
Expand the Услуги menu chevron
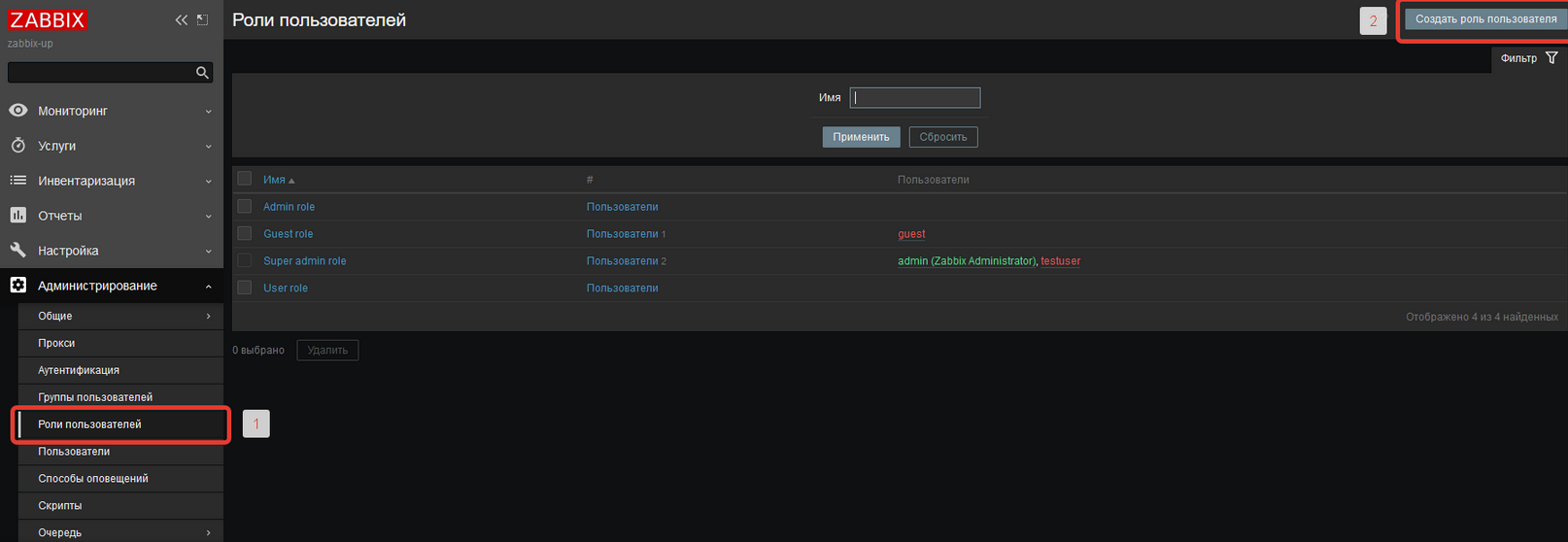[x=208, y=147]
